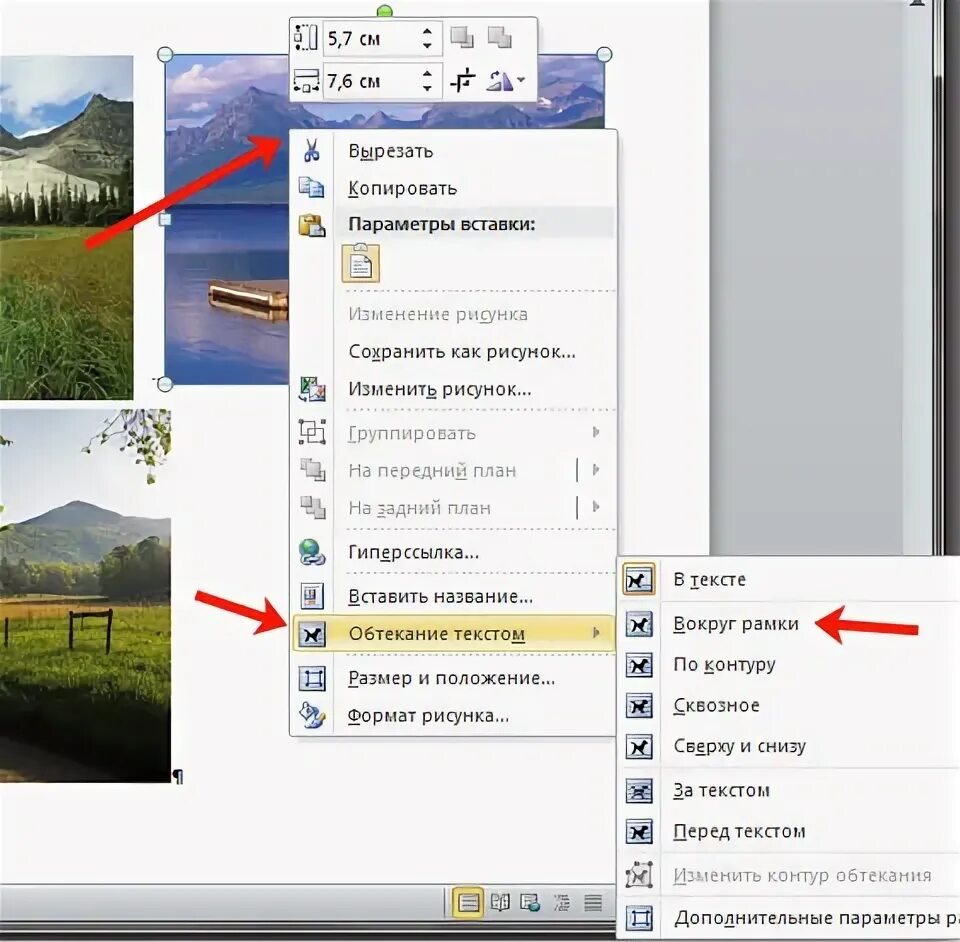Click the Format Picture icon
The image size is (960, 942).
click(312, 715)
